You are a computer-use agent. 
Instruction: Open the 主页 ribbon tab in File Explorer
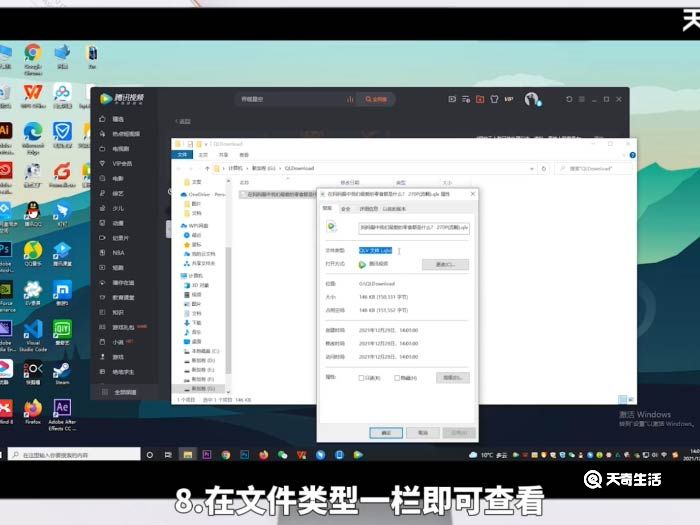point(203,154)
